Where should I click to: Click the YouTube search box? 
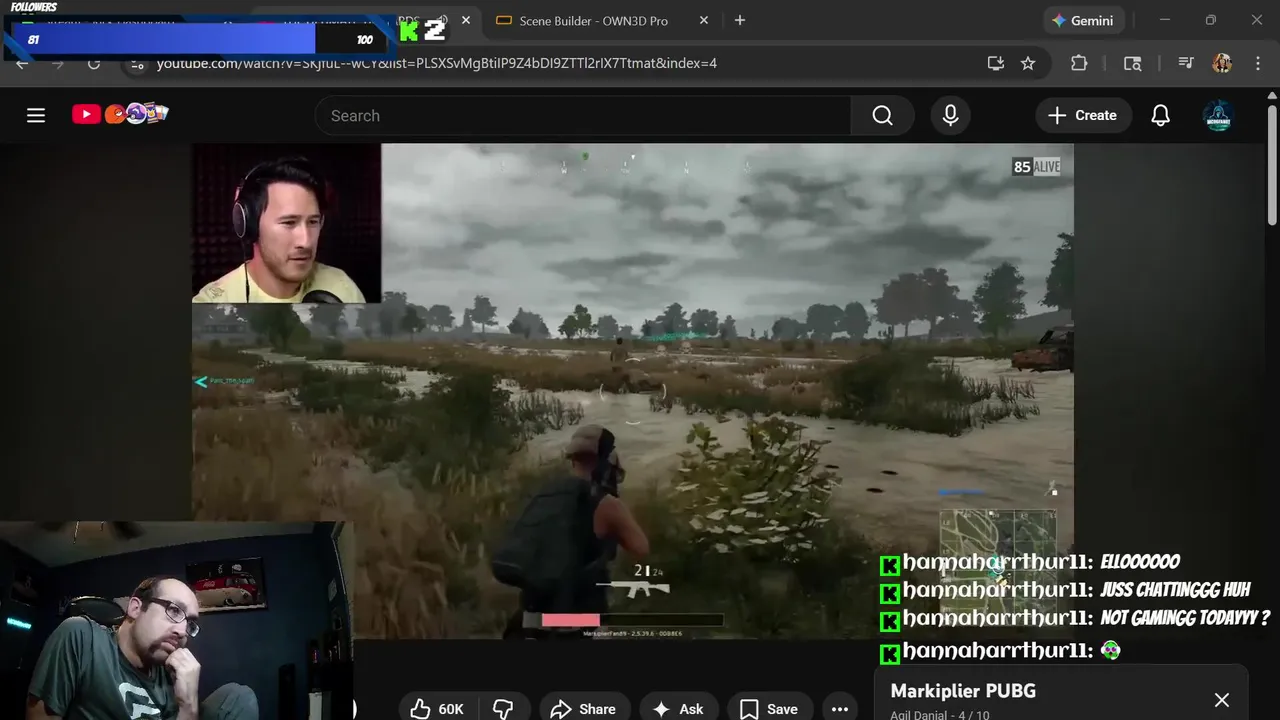583,116
